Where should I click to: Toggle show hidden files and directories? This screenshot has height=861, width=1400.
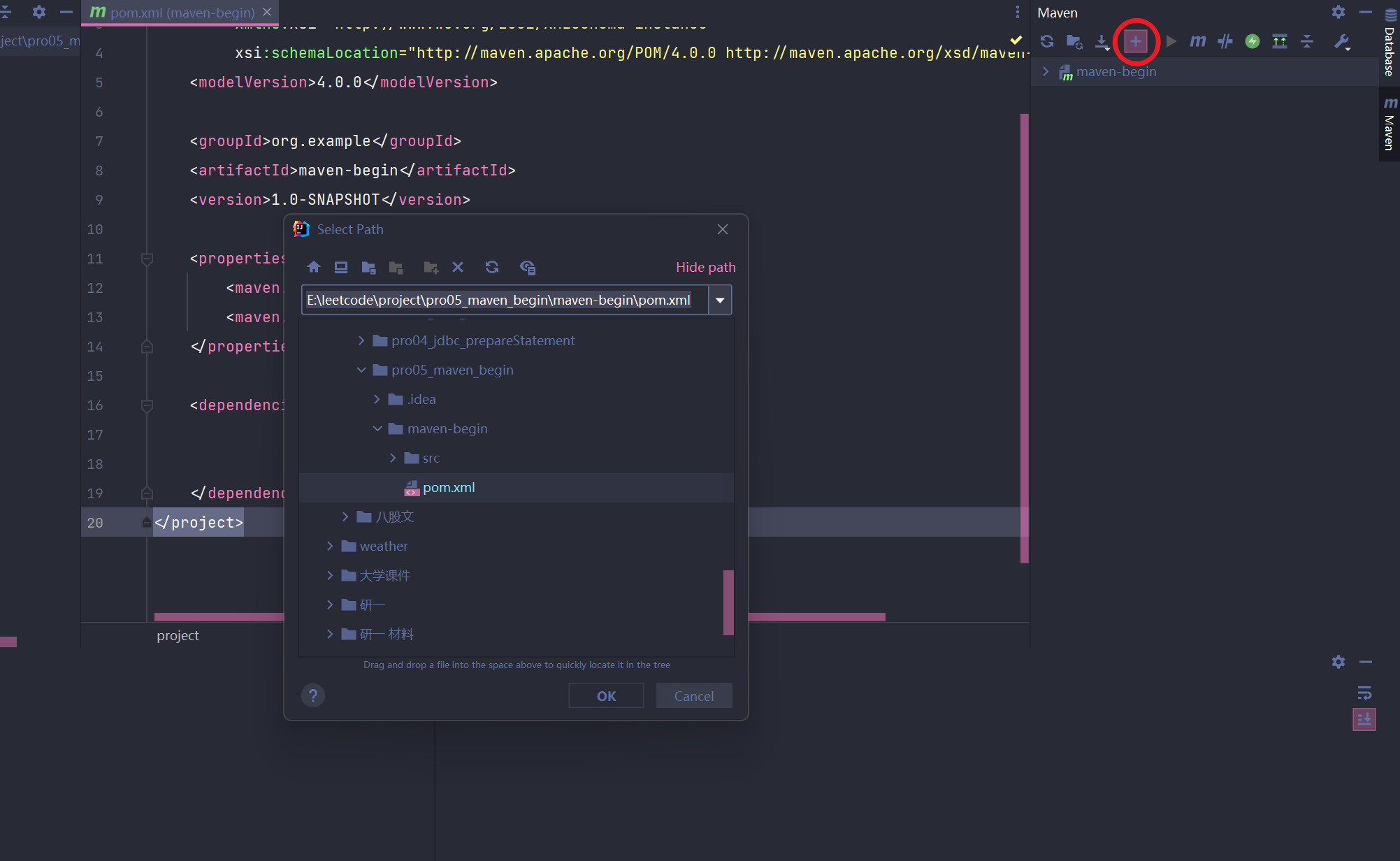pyautogui.click(x=528, y=267)
